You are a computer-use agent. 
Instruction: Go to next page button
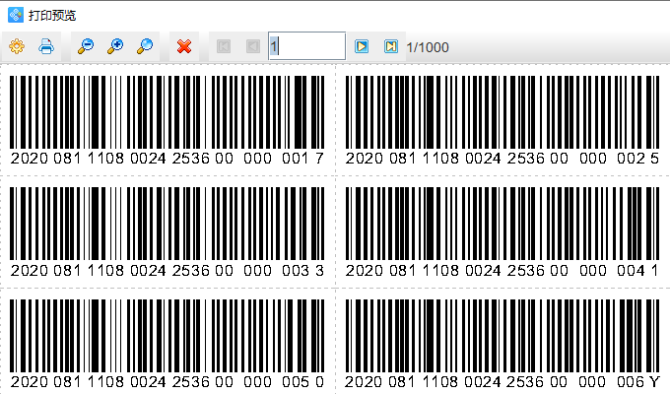361,46
